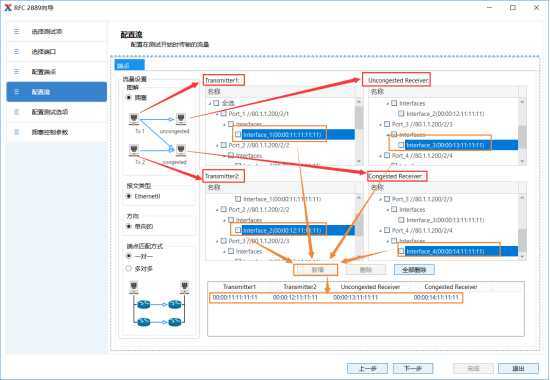Screen dimensions: 550x380
Task: Click the Transmitter1 tree vertical scrollbar
Action: coord(359,131)
